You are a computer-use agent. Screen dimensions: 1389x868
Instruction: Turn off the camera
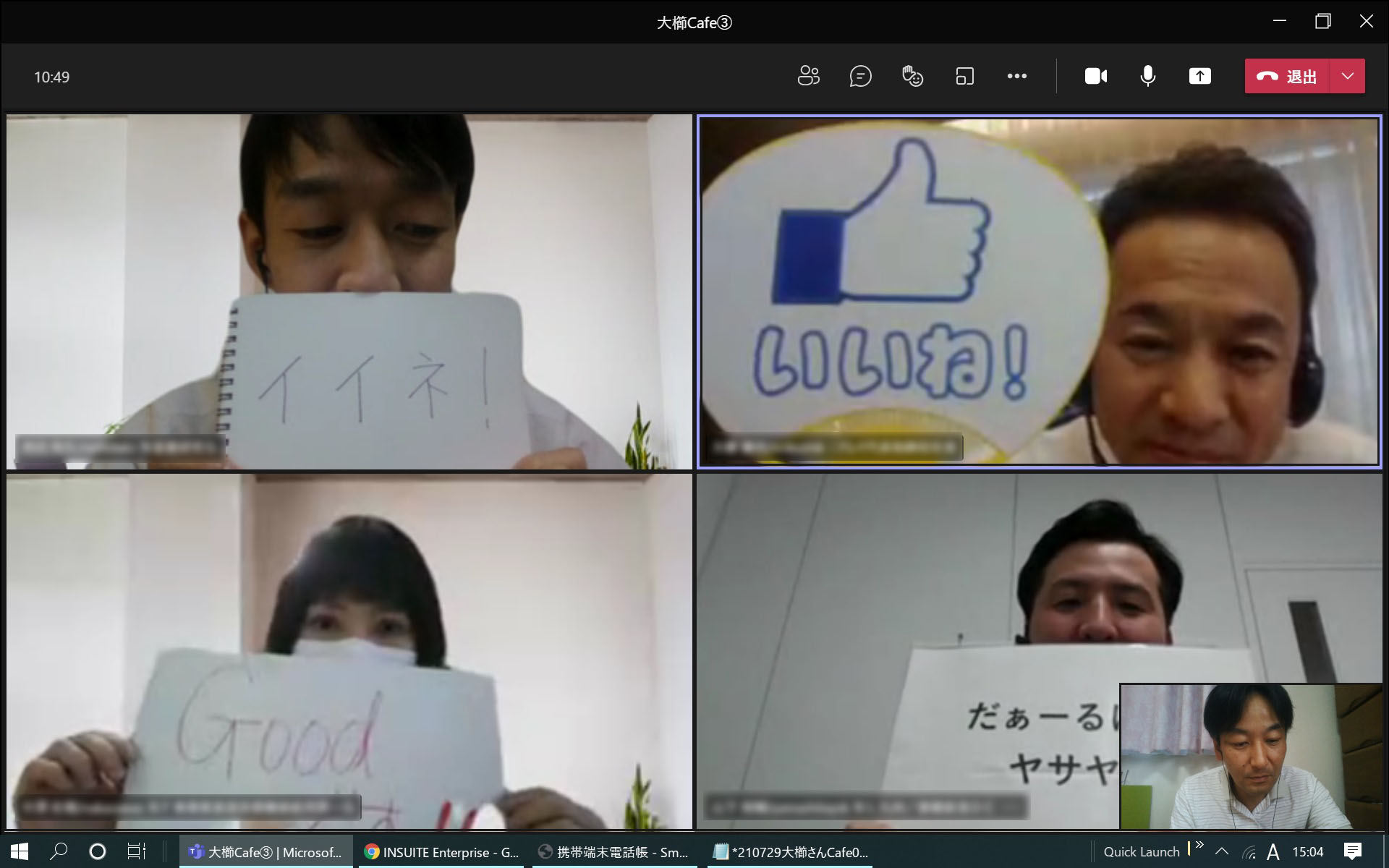1095,76
